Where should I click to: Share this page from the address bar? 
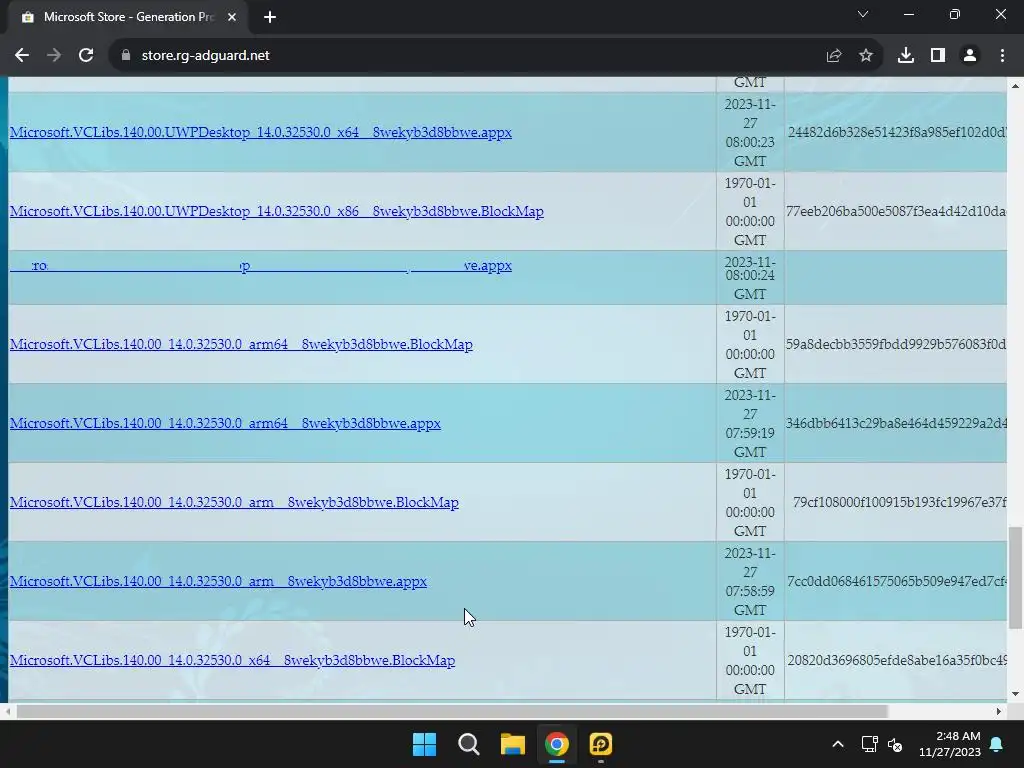833,56
